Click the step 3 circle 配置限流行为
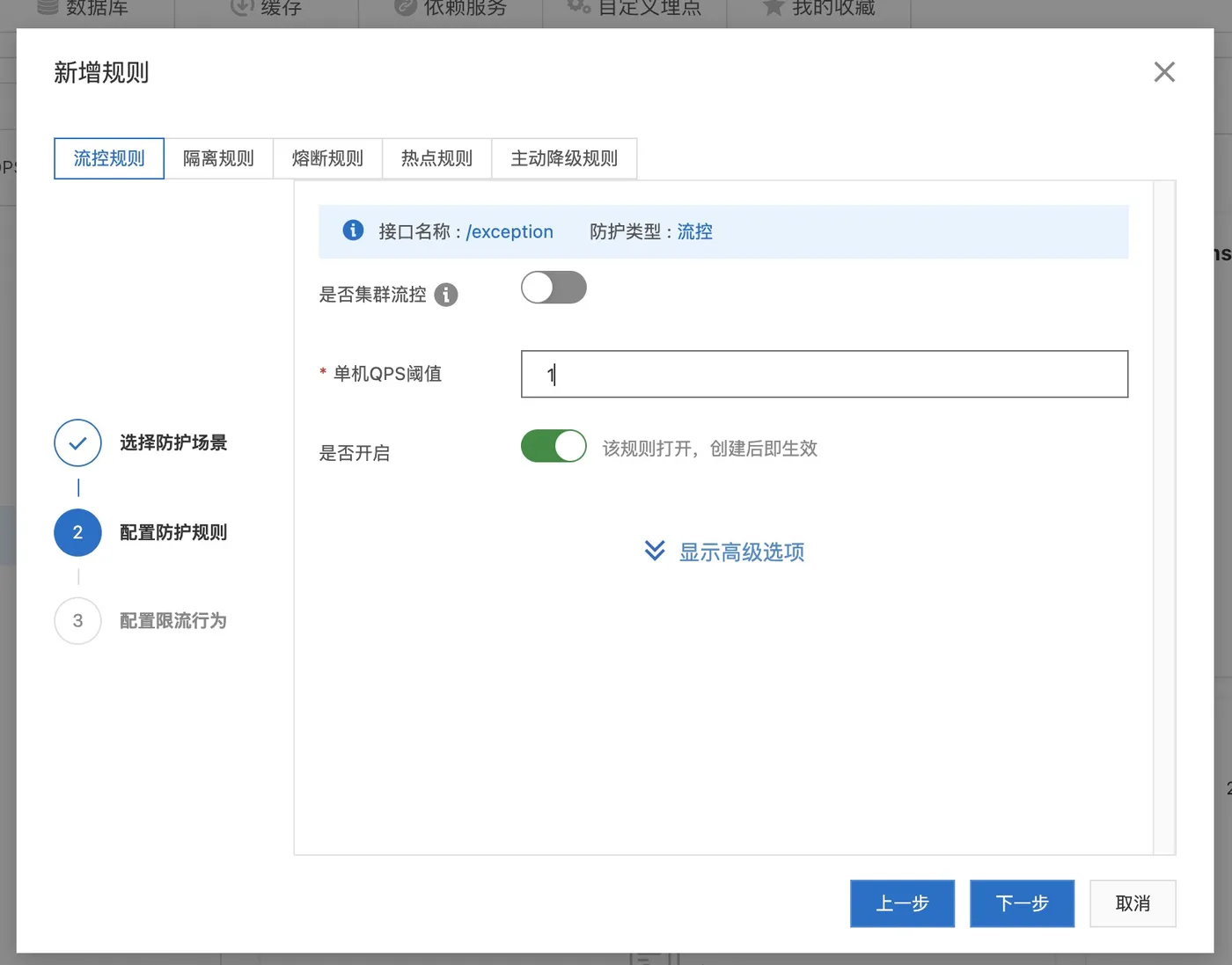Viewport: 1232px width, 965px height. coord(77,621)
